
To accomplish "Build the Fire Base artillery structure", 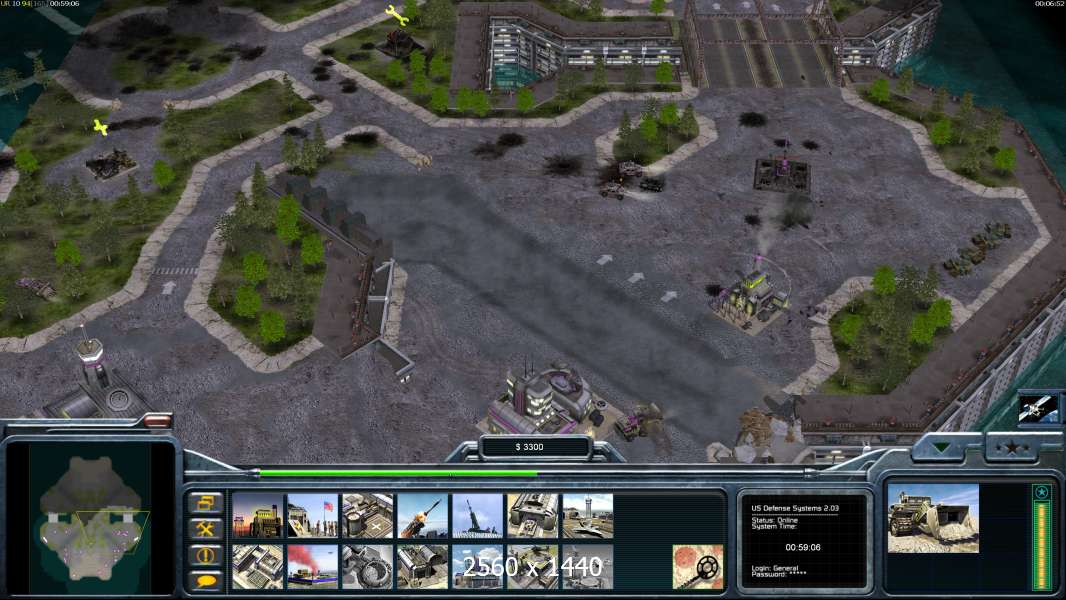I will [x=477, y=516].
